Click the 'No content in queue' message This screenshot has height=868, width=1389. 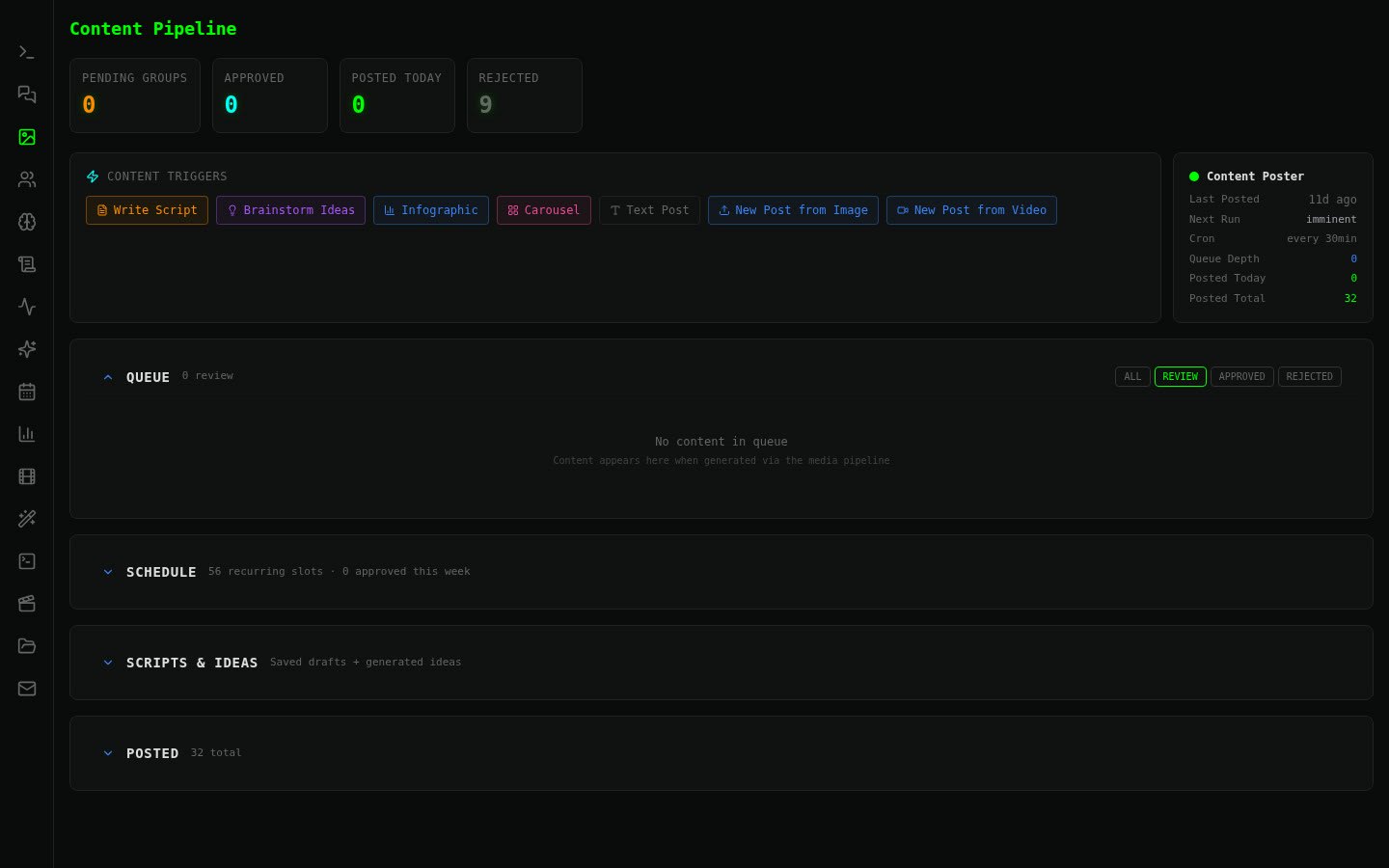tap(722, 442)
